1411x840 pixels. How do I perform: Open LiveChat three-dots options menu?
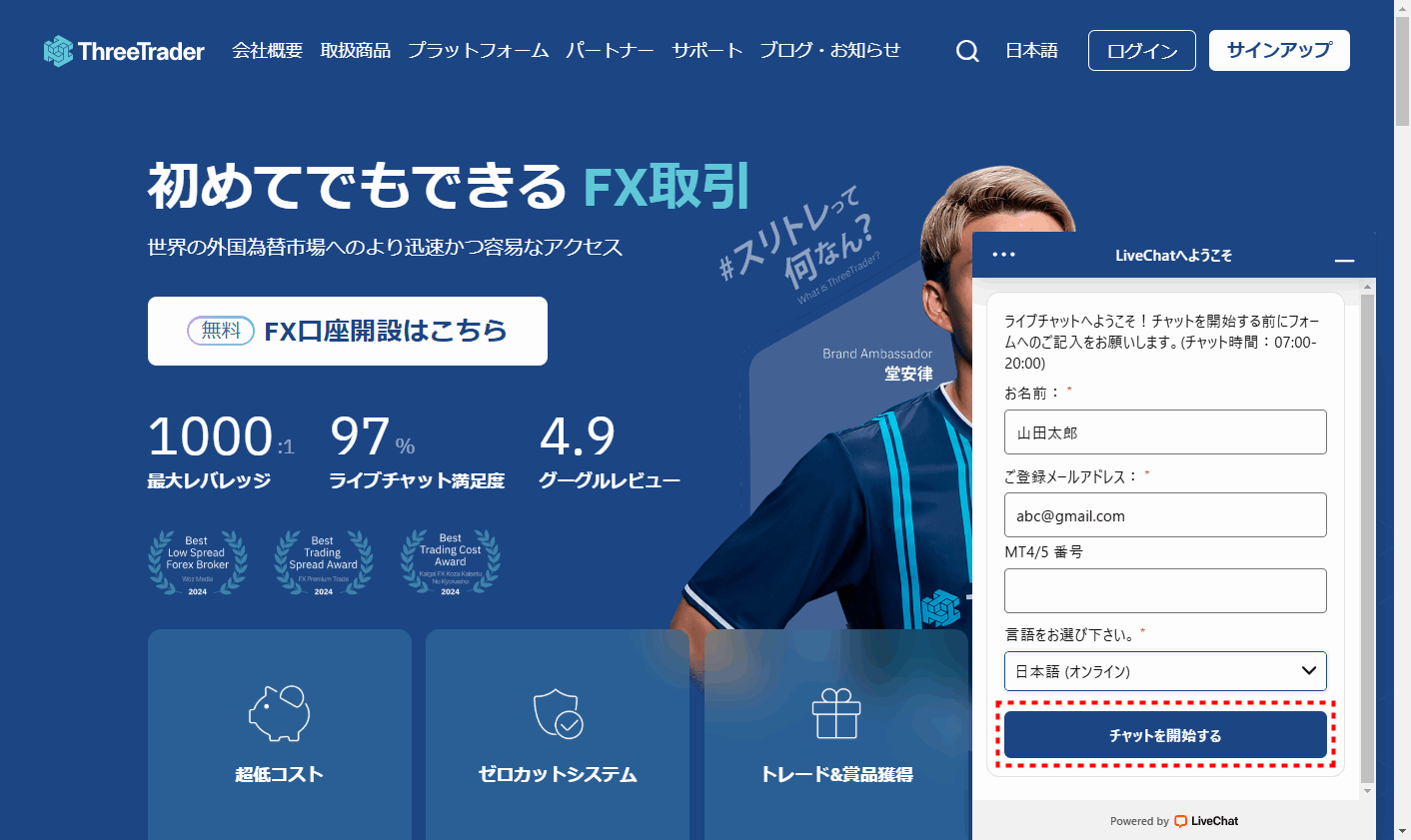pyautogui.click(x=1003, y=255)
